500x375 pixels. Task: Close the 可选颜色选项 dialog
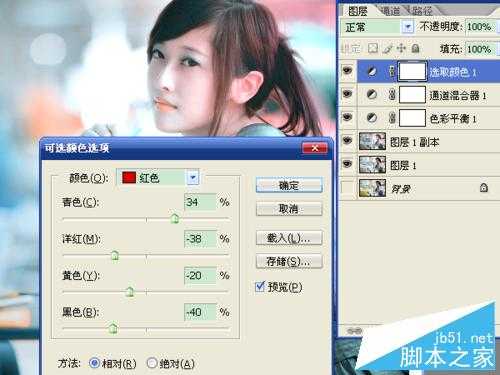[x=315, y=148]
